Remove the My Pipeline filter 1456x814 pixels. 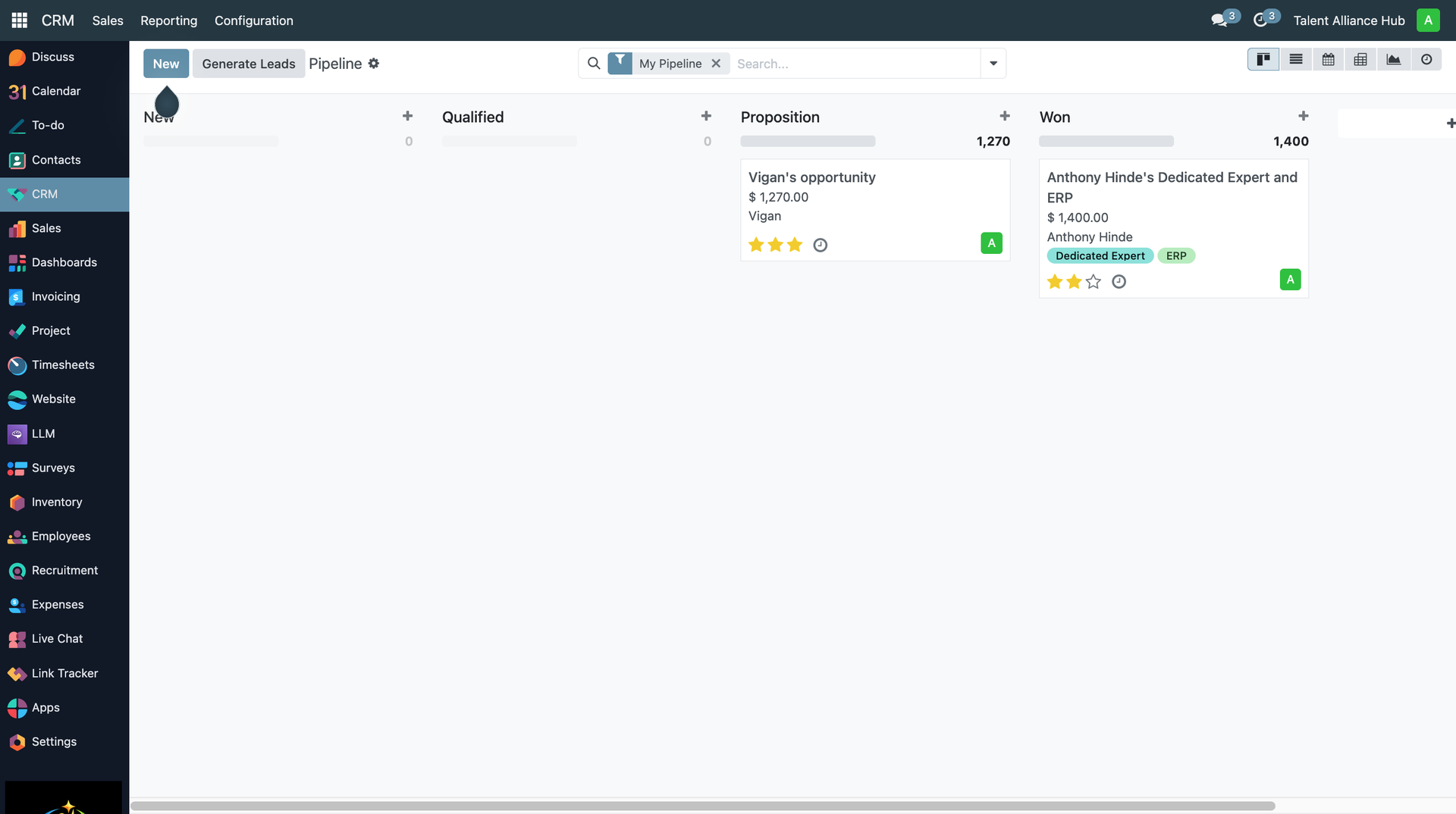(716, 64)
